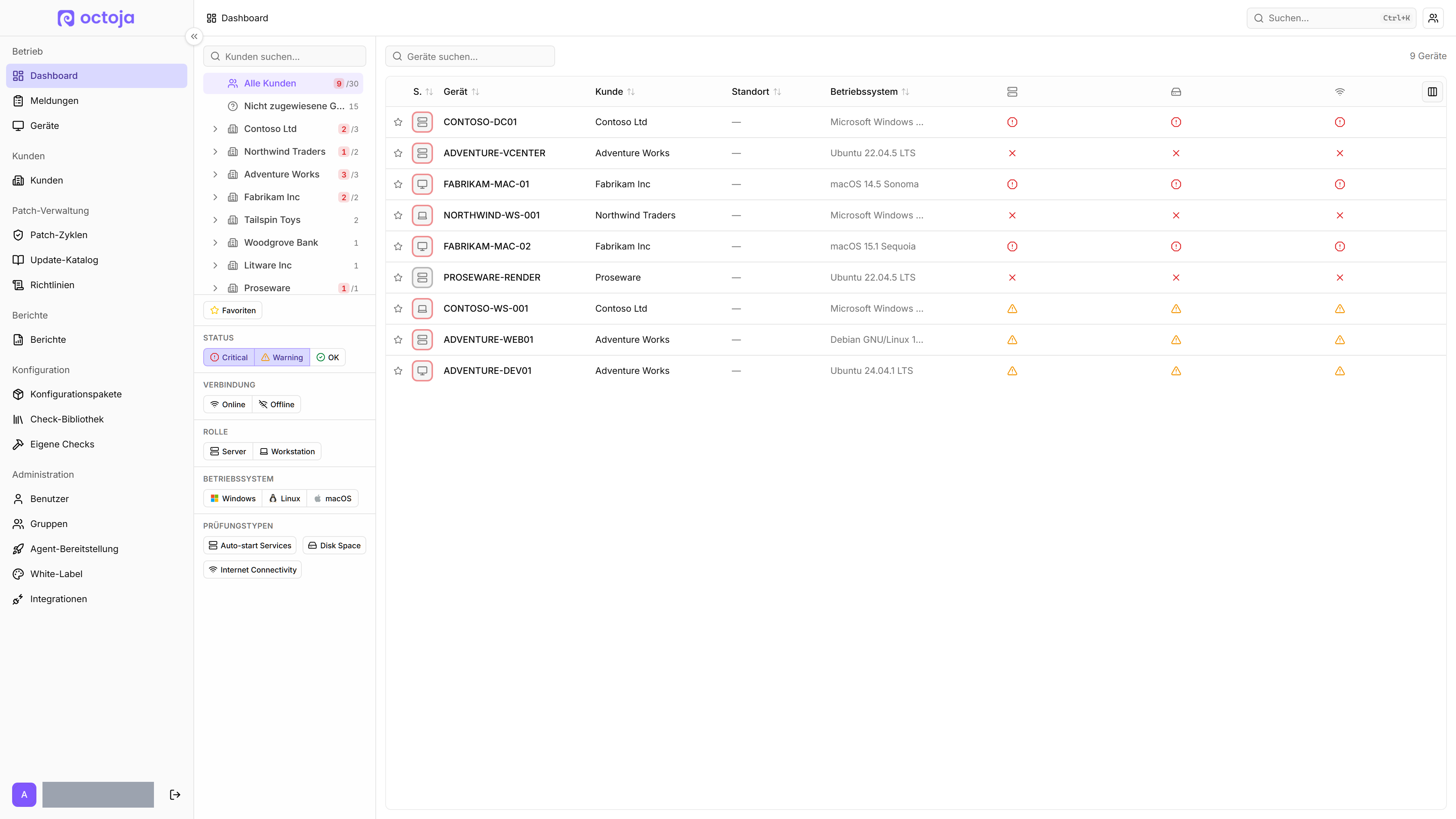Viewport: 1456px width, 819px height.
Task: Filter by Internet Connectivity check type
Action: tap(253, 570)
